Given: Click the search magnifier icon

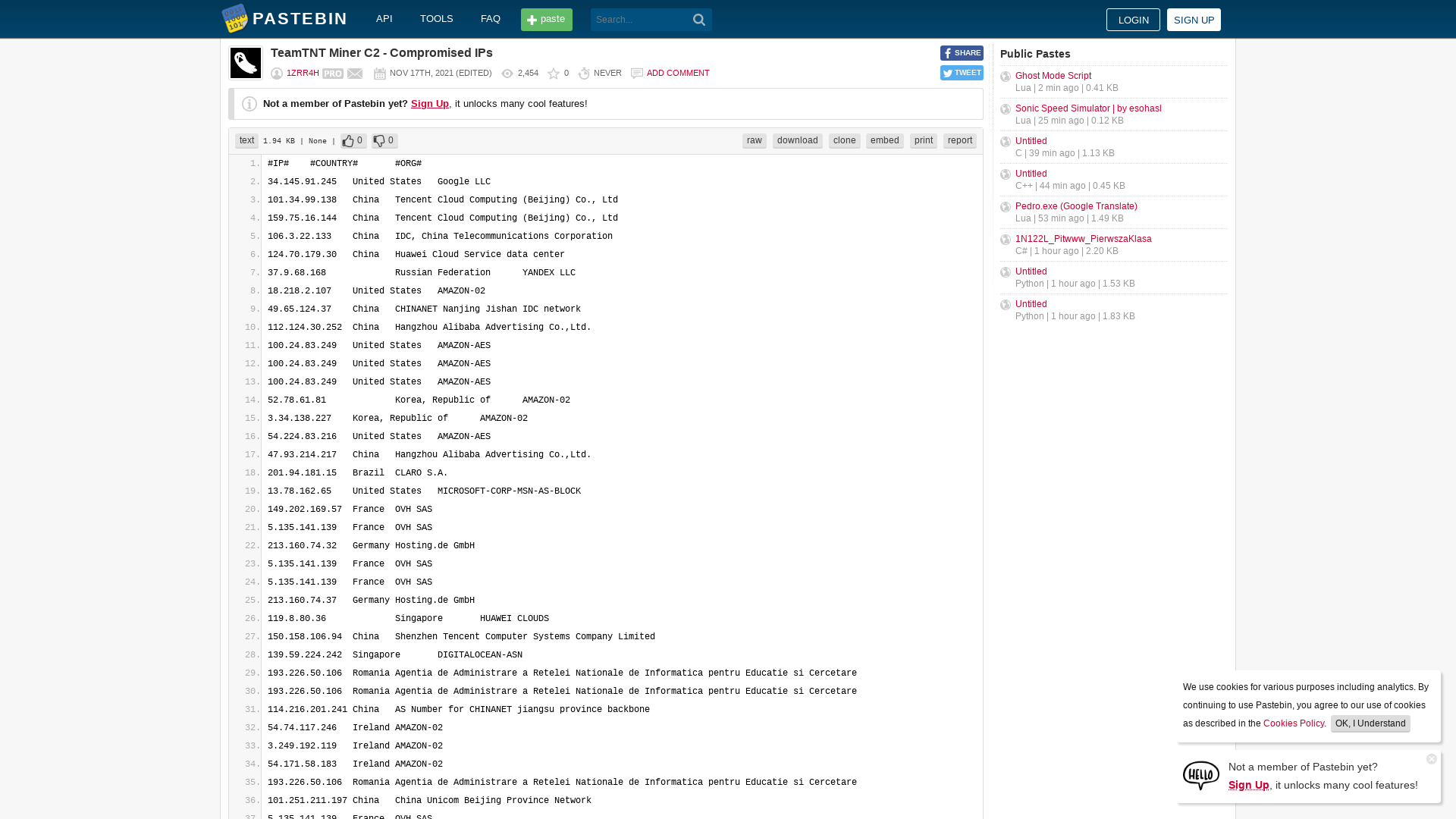Looking at the screenshot, I should pyautogui.click(x=699, y=20).
